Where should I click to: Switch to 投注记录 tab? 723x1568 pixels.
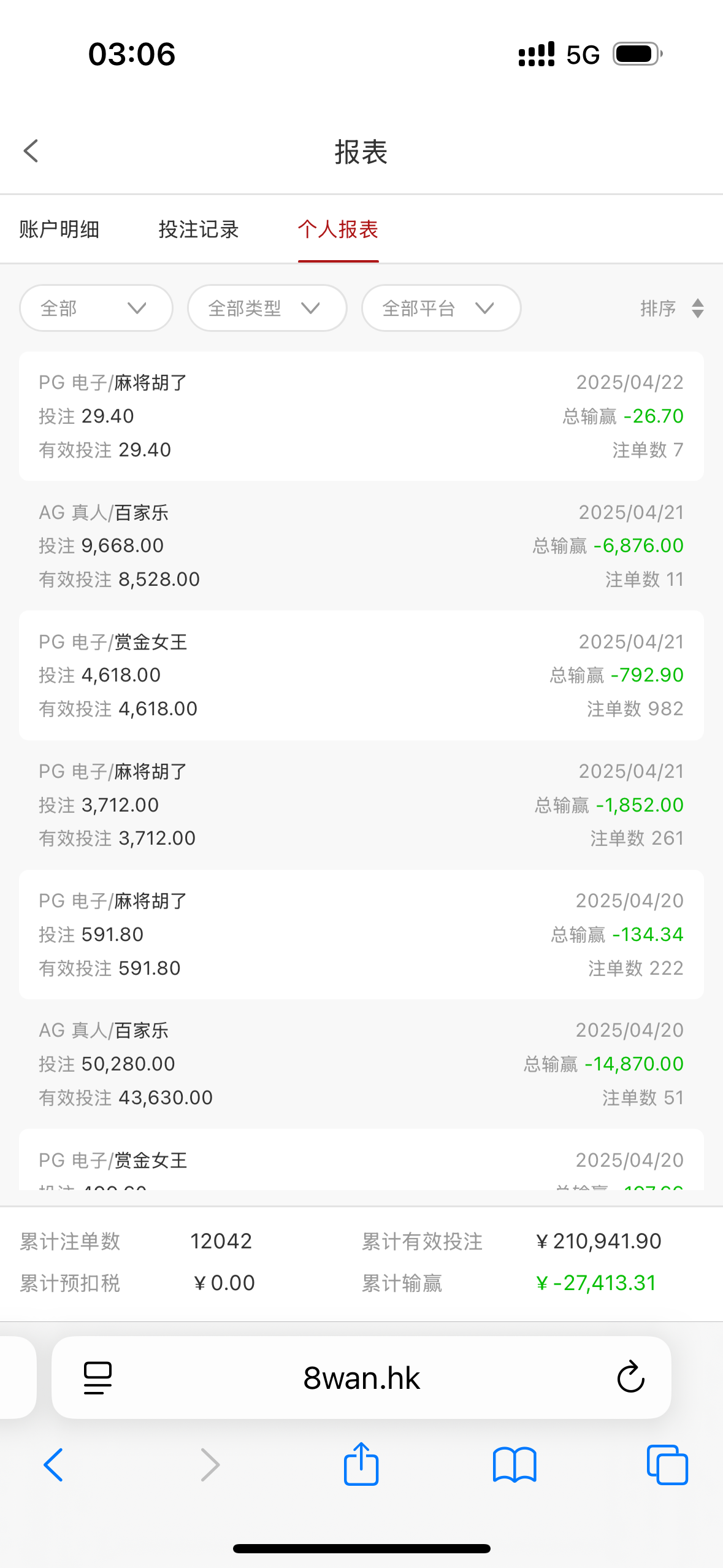[x=199, y=229]
